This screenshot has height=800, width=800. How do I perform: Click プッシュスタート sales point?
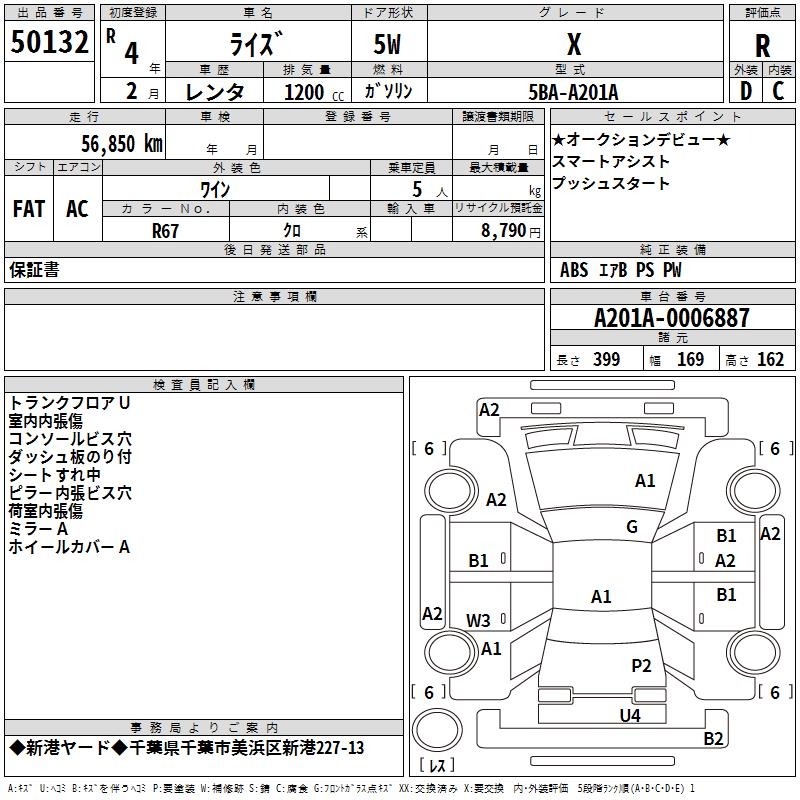tap(611, 183)
